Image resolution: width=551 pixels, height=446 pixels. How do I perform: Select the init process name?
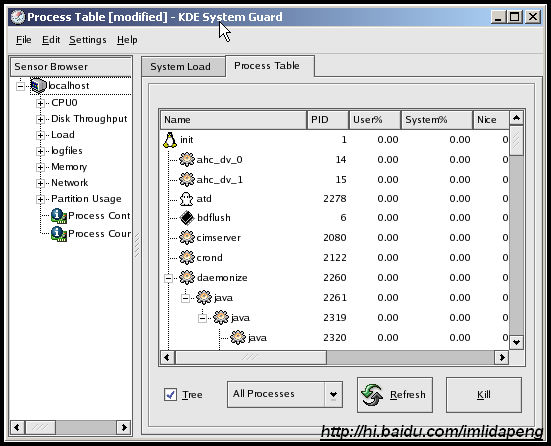click(x=187, y=140)
